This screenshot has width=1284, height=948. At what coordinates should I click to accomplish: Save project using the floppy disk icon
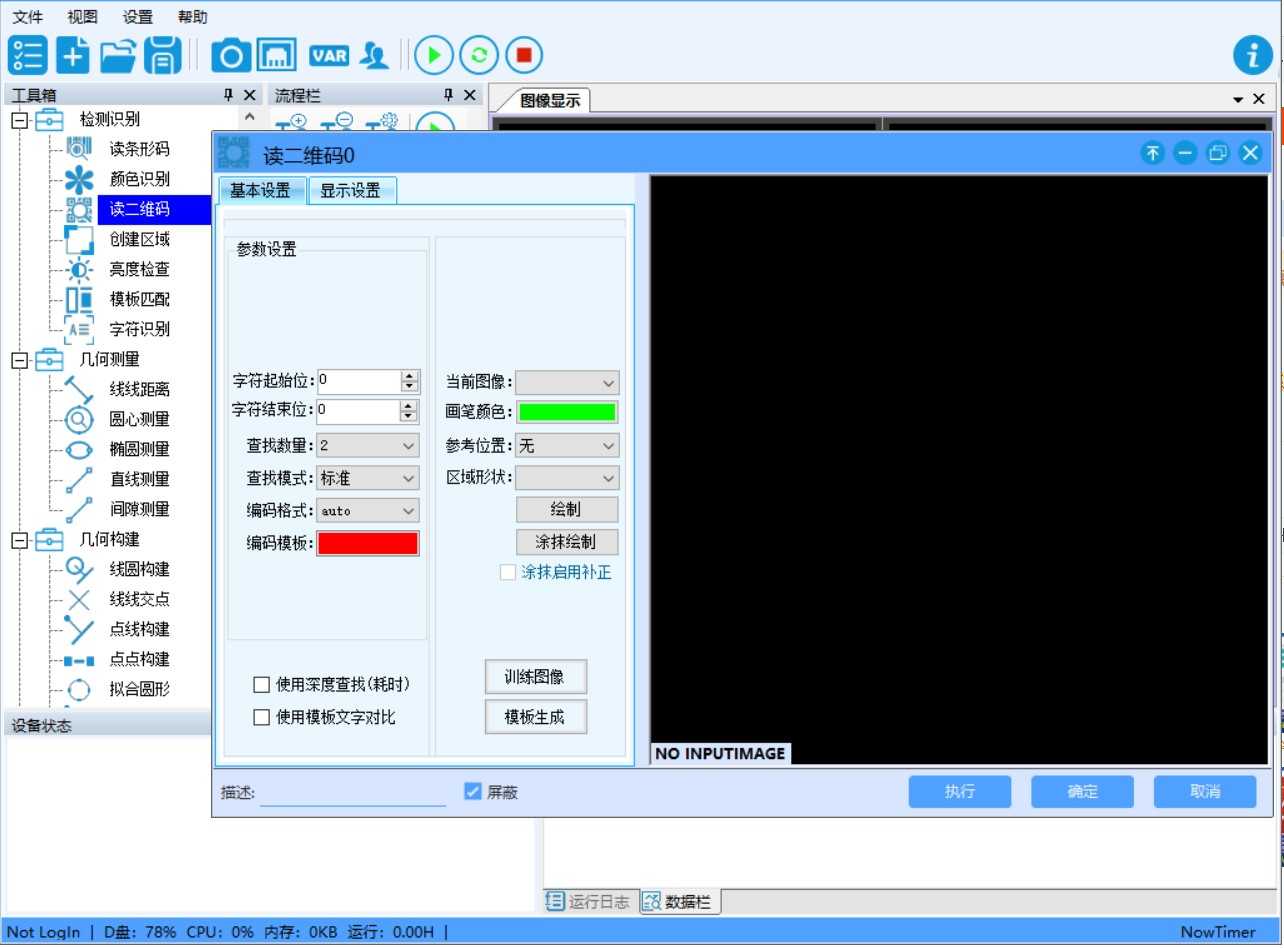pyautogui.click(x=163, y=55)
